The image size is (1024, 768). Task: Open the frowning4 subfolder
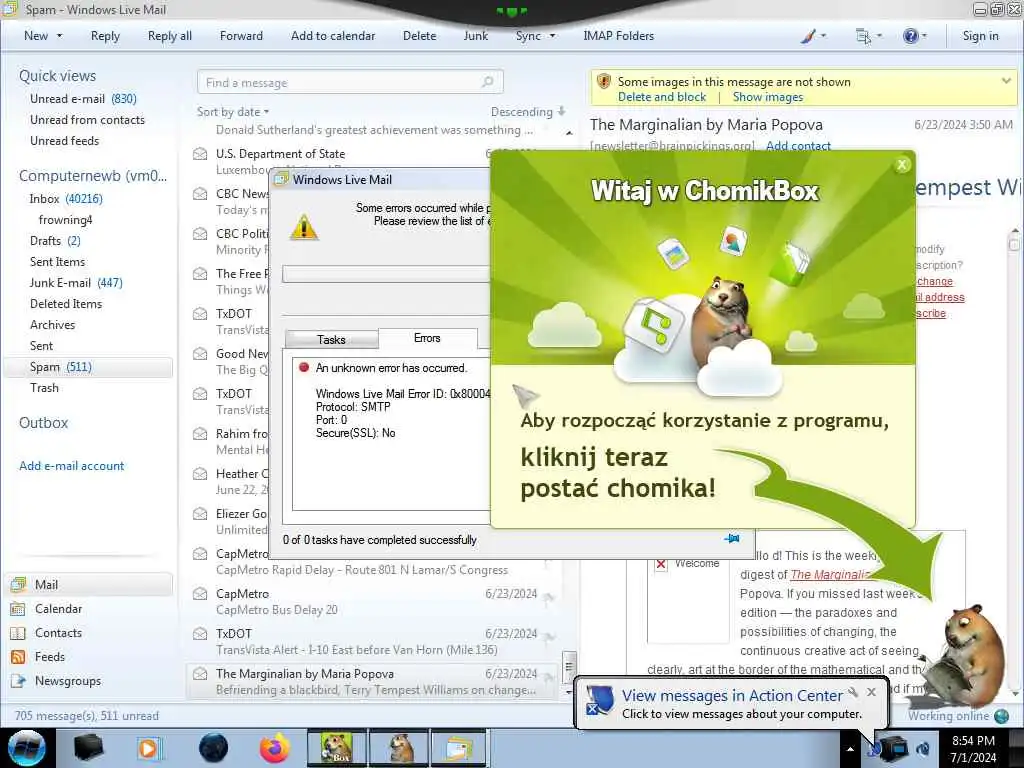click(x=65, y=219)
